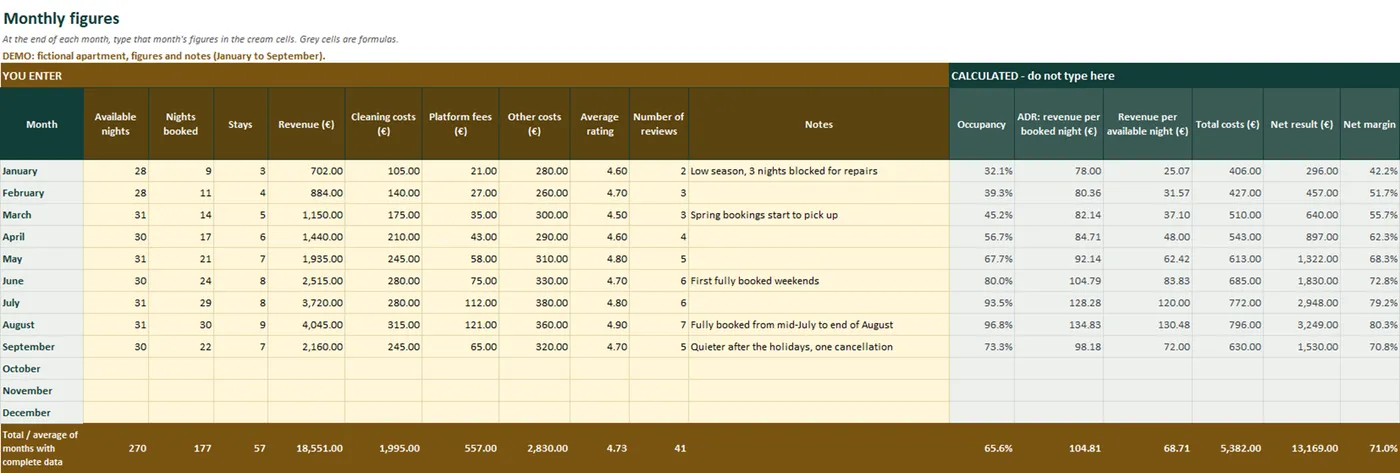This screenshot has width=1400, height=473.
Task: Select April cleaning costs cell 210.00
Action: click(x=384, y=237)
